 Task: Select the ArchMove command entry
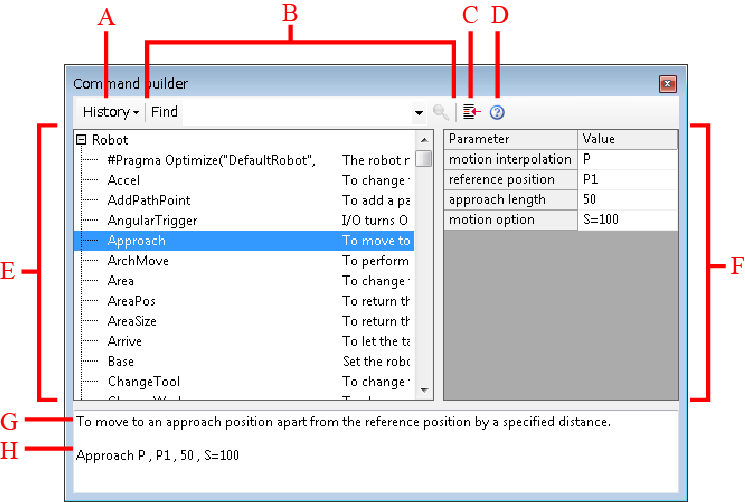[138, 261]
